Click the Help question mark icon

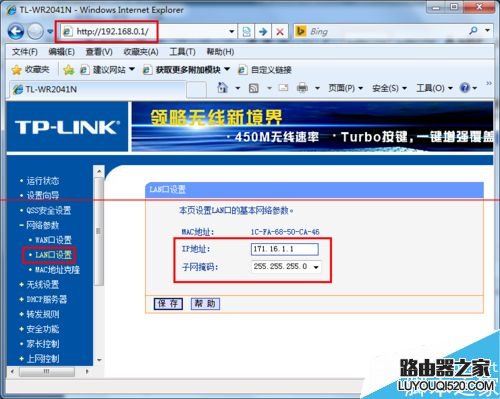(465, 88)
